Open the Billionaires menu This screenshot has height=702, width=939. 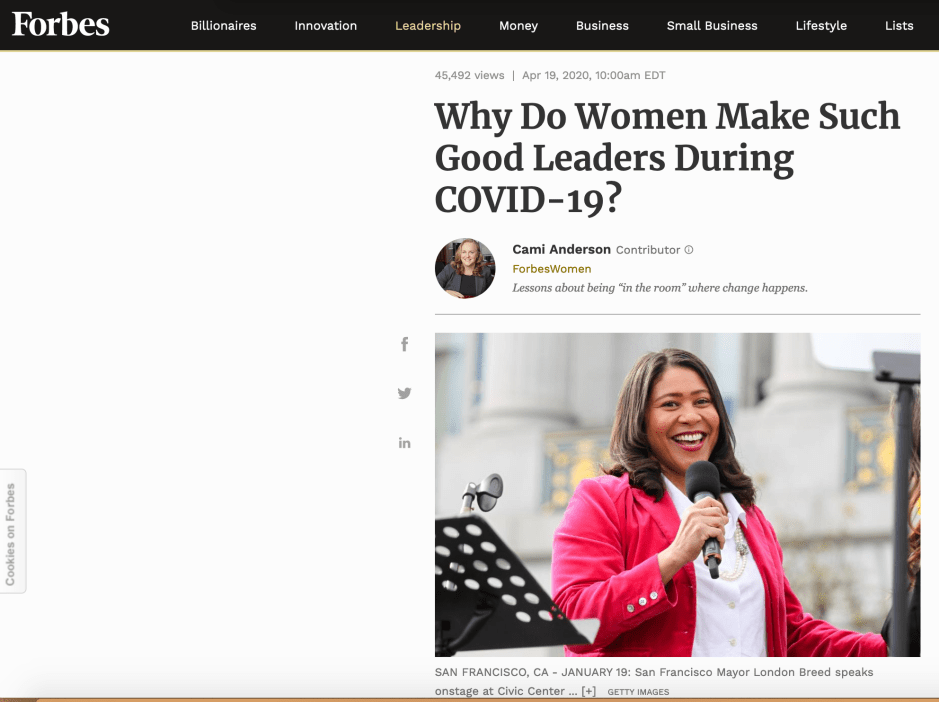[224, 26]
